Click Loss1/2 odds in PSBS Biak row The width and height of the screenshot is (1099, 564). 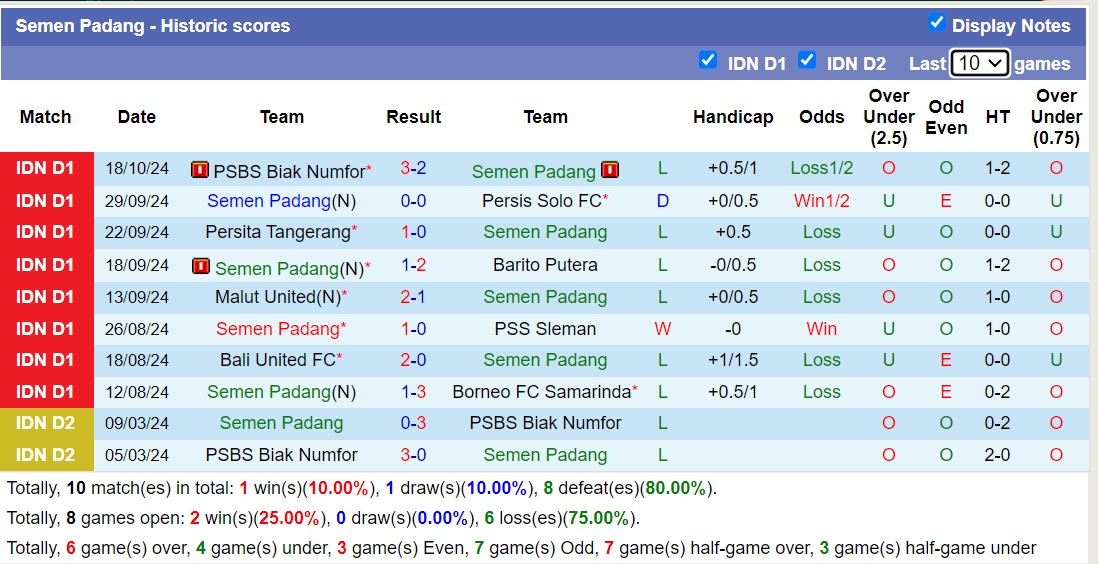pyautogui.click(x=822, y=168)
